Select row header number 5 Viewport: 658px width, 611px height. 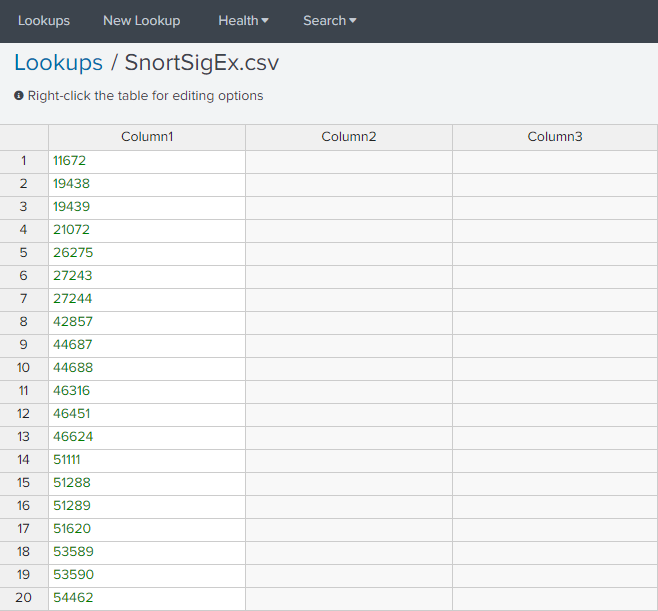[24, 253]
